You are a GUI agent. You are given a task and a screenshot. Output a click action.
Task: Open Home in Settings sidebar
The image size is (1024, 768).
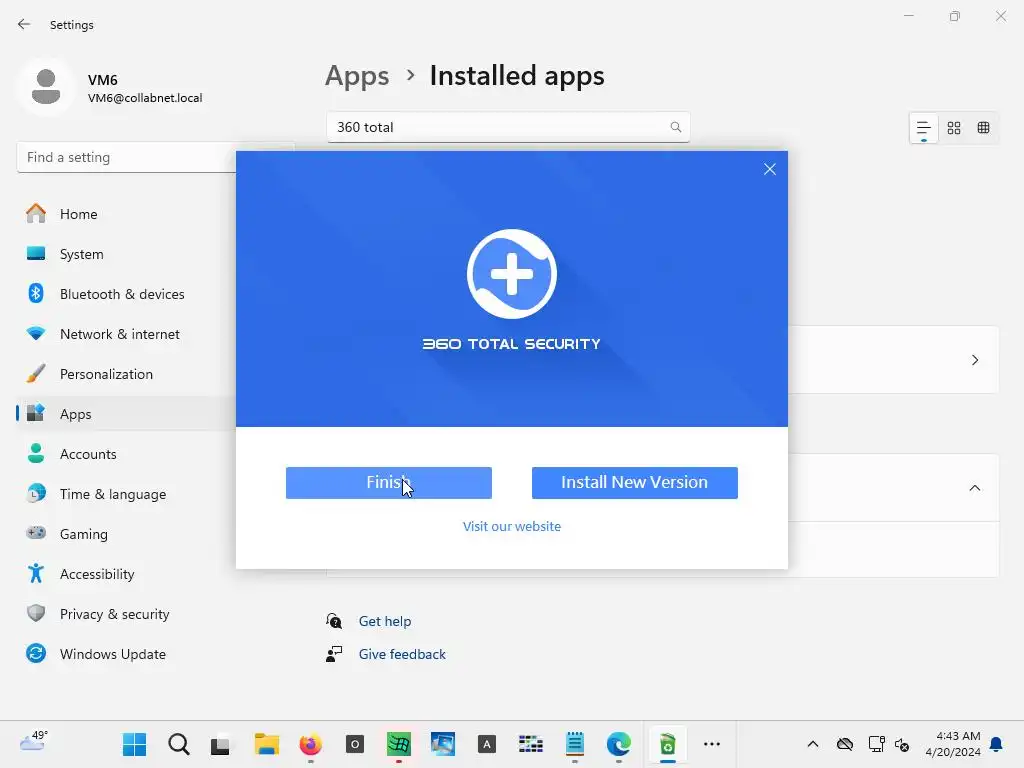(x=126, y=214)
